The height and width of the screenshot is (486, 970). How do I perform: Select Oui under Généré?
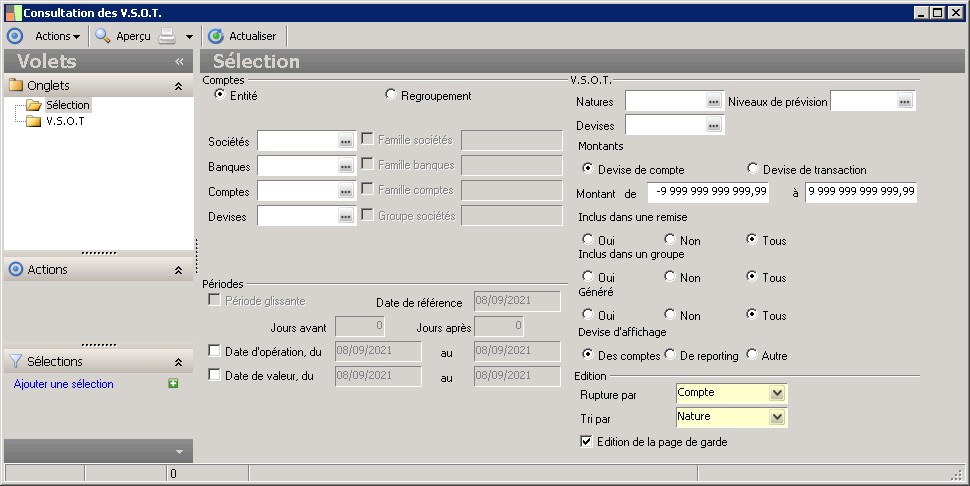coord(588,314)
